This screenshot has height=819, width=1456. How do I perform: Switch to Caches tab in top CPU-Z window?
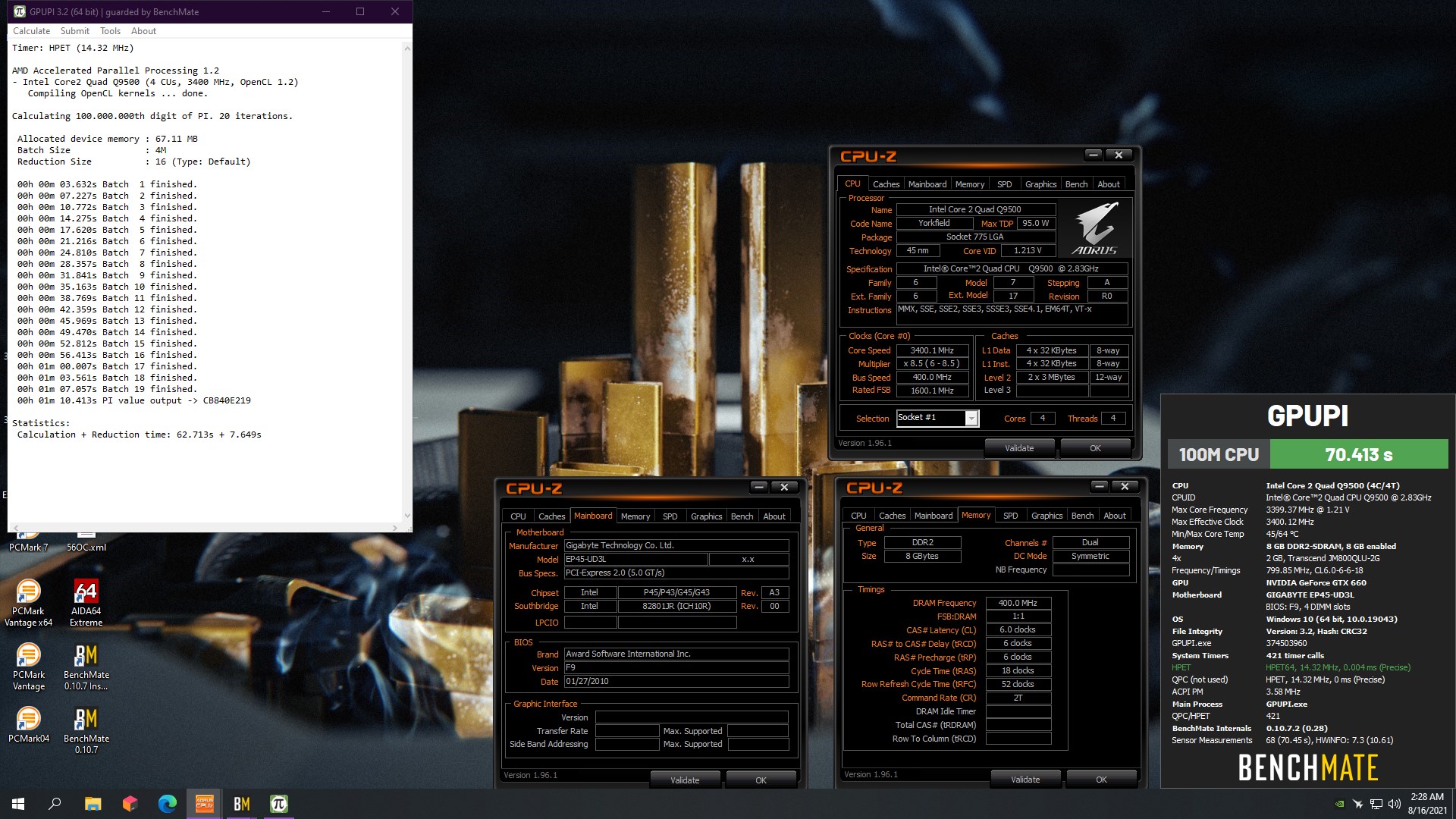(x=886, y=184)
